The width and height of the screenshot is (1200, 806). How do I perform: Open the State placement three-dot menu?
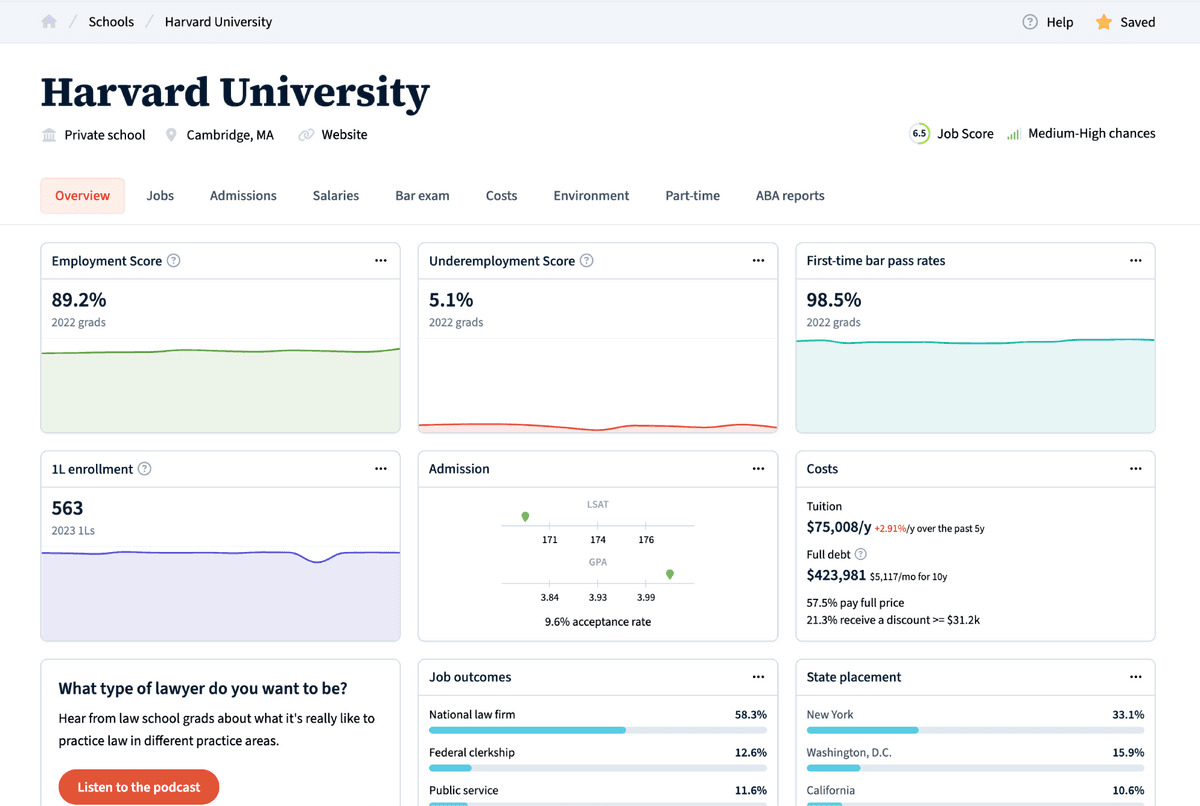click(1135, 677)
